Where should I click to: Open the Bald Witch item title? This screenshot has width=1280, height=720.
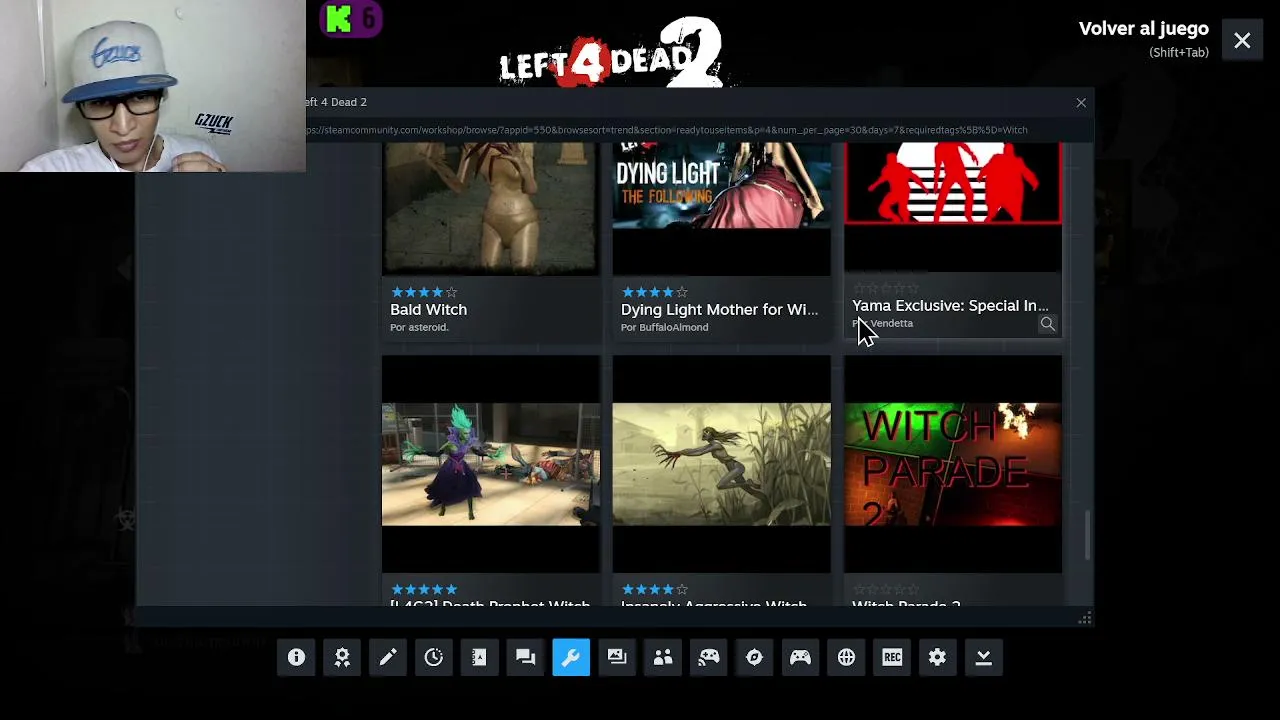[428, 309]
